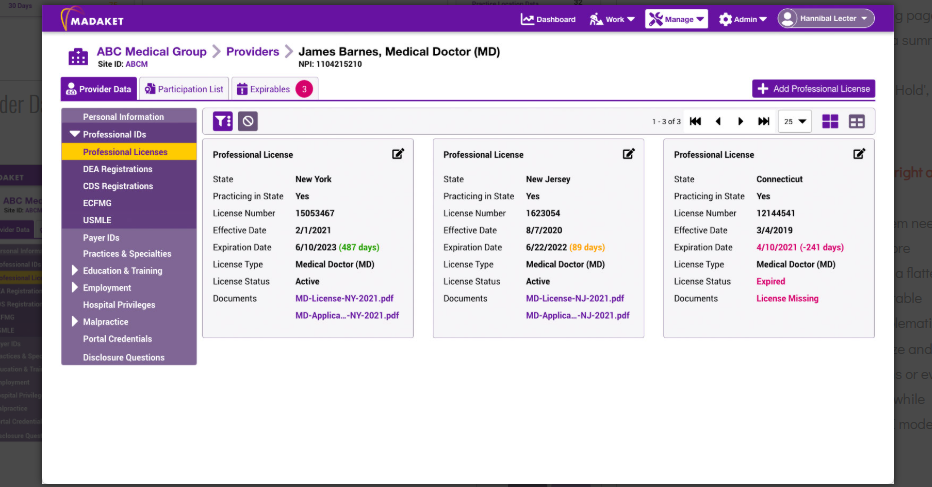Select Disclosure Questions in sidebar
The width and height of the screenshot is (932, 487).
[129, 357]
